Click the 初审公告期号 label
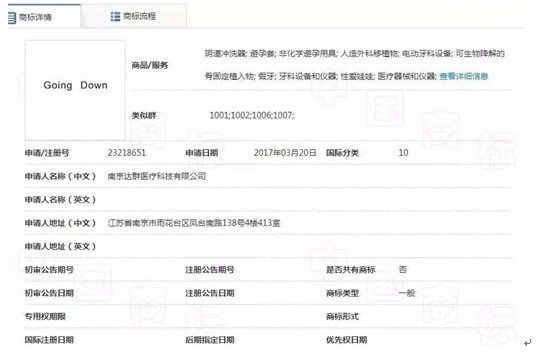 (x=49, y=270)
